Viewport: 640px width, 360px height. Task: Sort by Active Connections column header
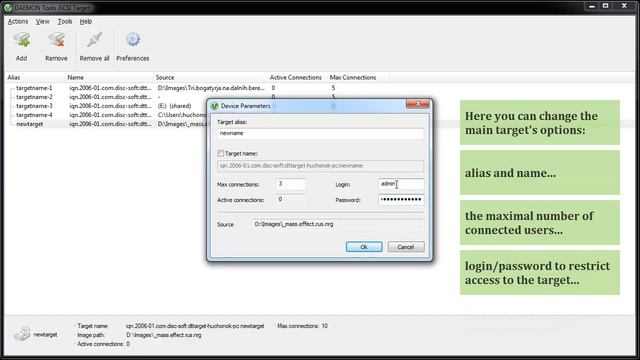click(x=297, y=77)
